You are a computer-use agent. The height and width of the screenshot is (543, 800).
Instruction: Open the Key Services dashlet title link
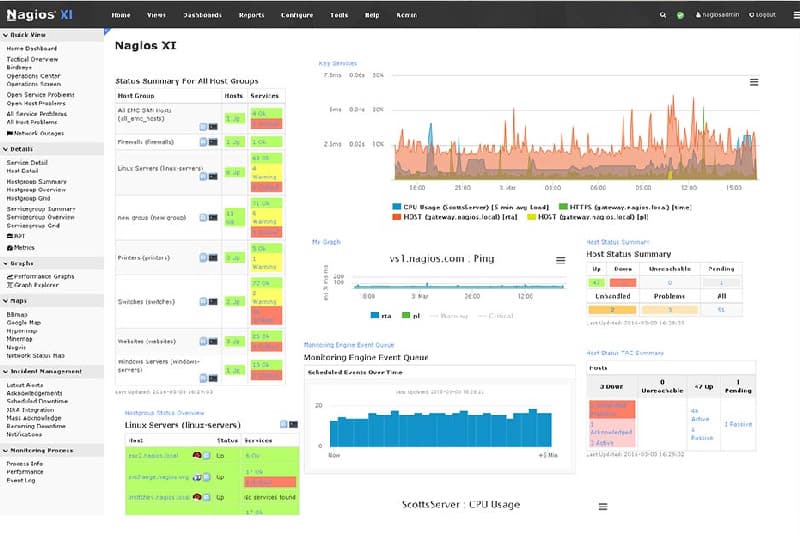pos(337,63)
